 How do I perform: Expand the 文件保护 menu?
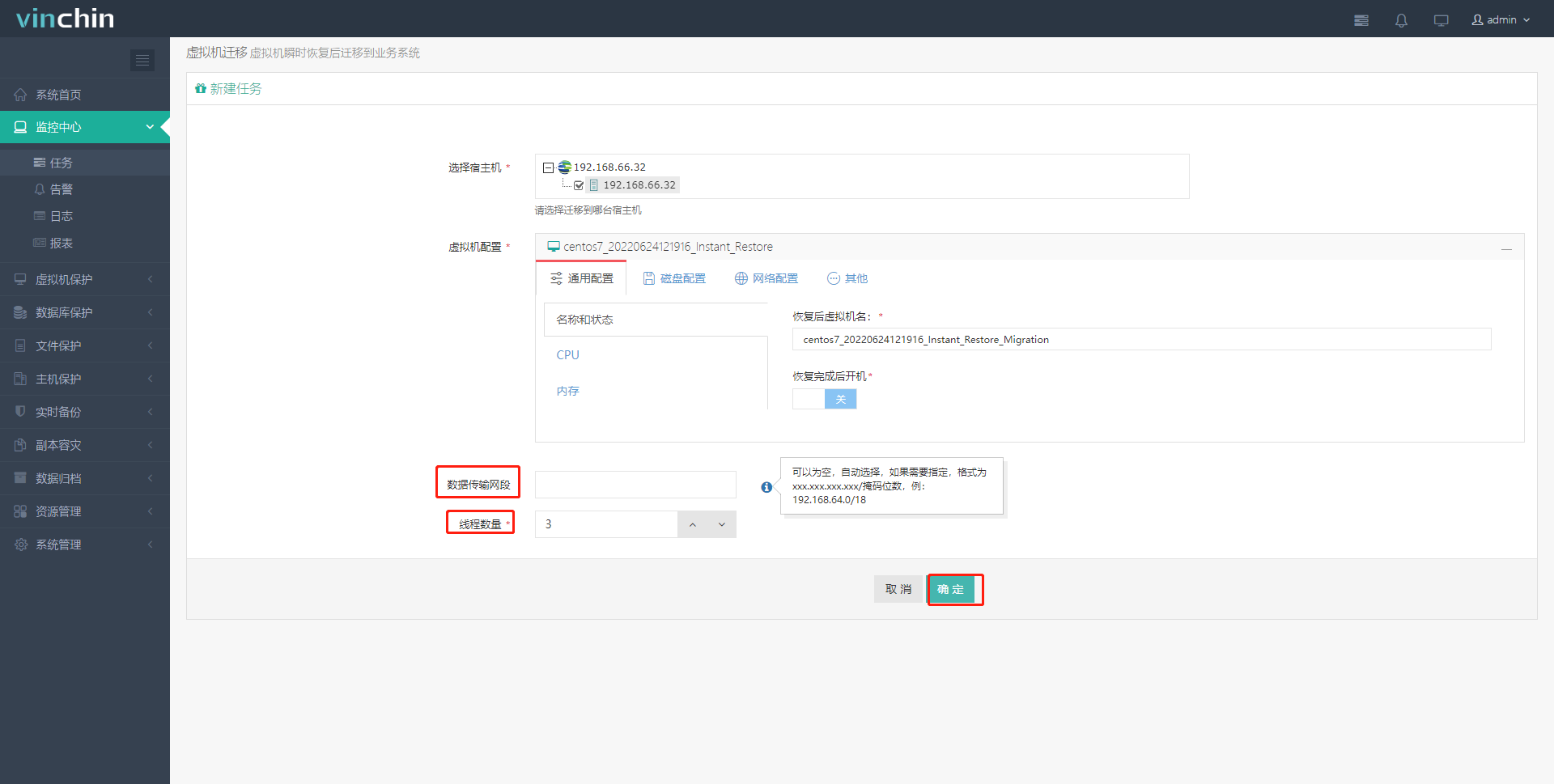(85, 345)
